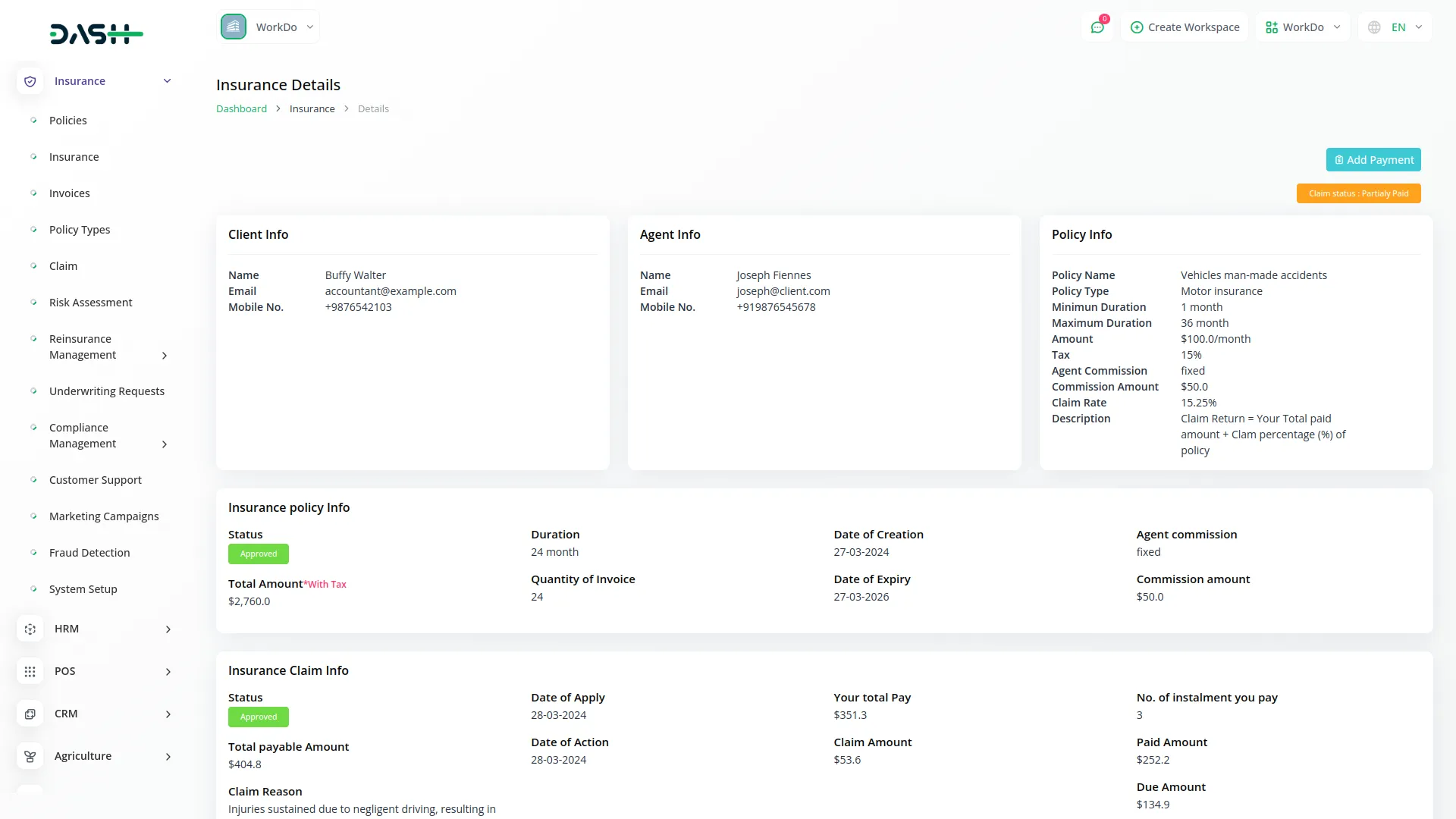Open Fraud Detection from the sidebar
The height and width of the screenshot is (819, 1456).
[x=89, y=552]
